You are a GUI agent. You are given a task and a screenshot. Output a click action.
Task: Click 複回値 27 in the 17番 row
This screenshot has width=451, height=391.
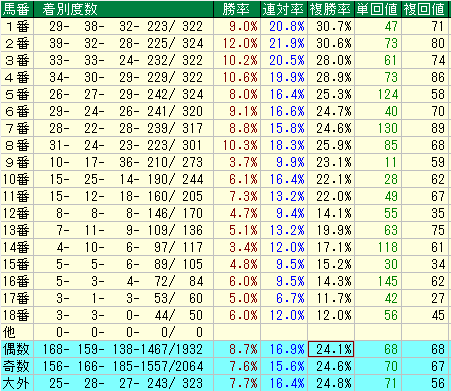click(425, 298)
